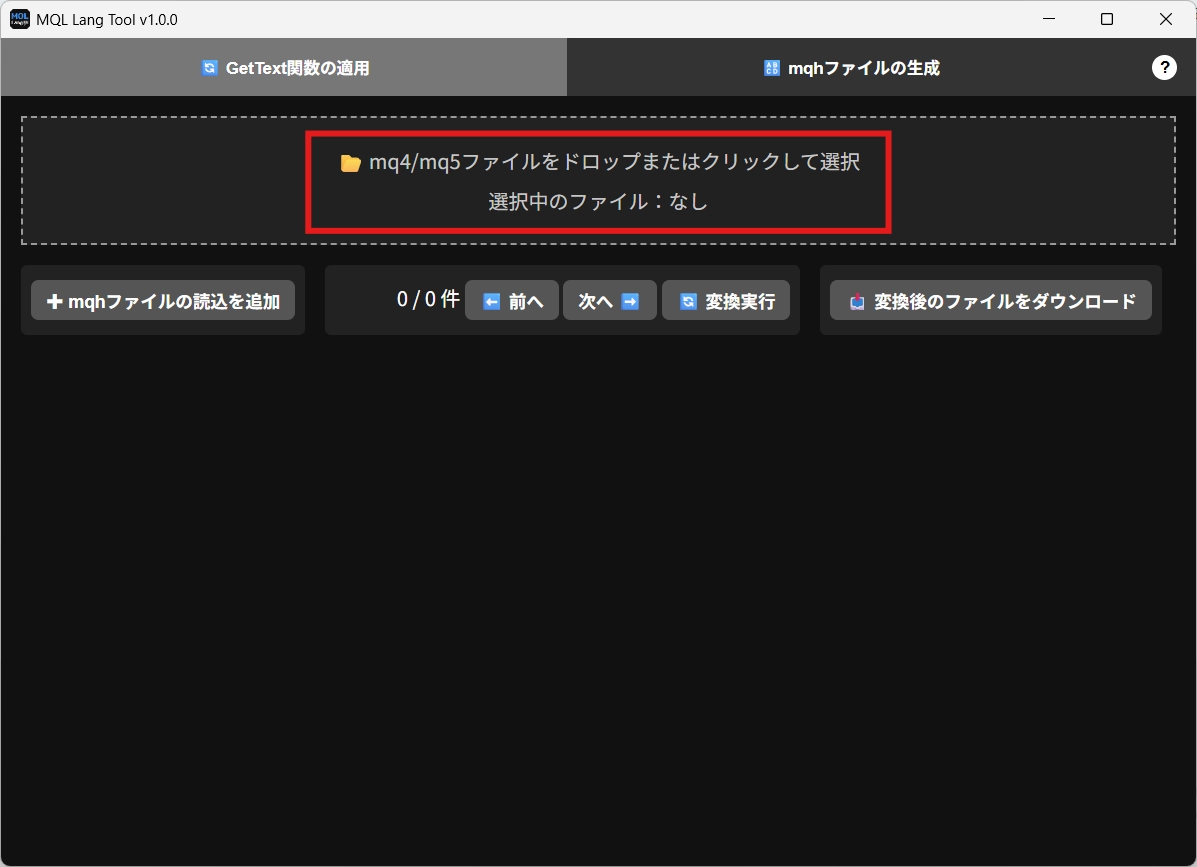
Task: Go to previous item with 前へ
Action: tap(512, 301)
